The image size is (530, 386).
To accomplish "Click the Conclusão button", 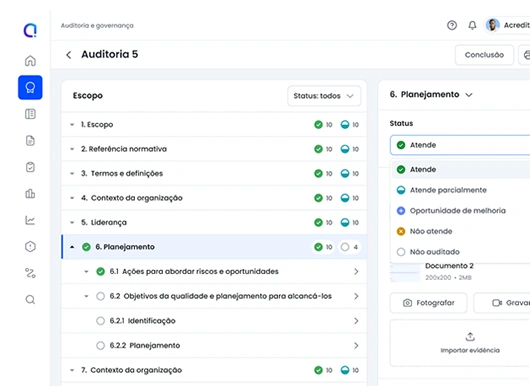I will coord(484,55).
